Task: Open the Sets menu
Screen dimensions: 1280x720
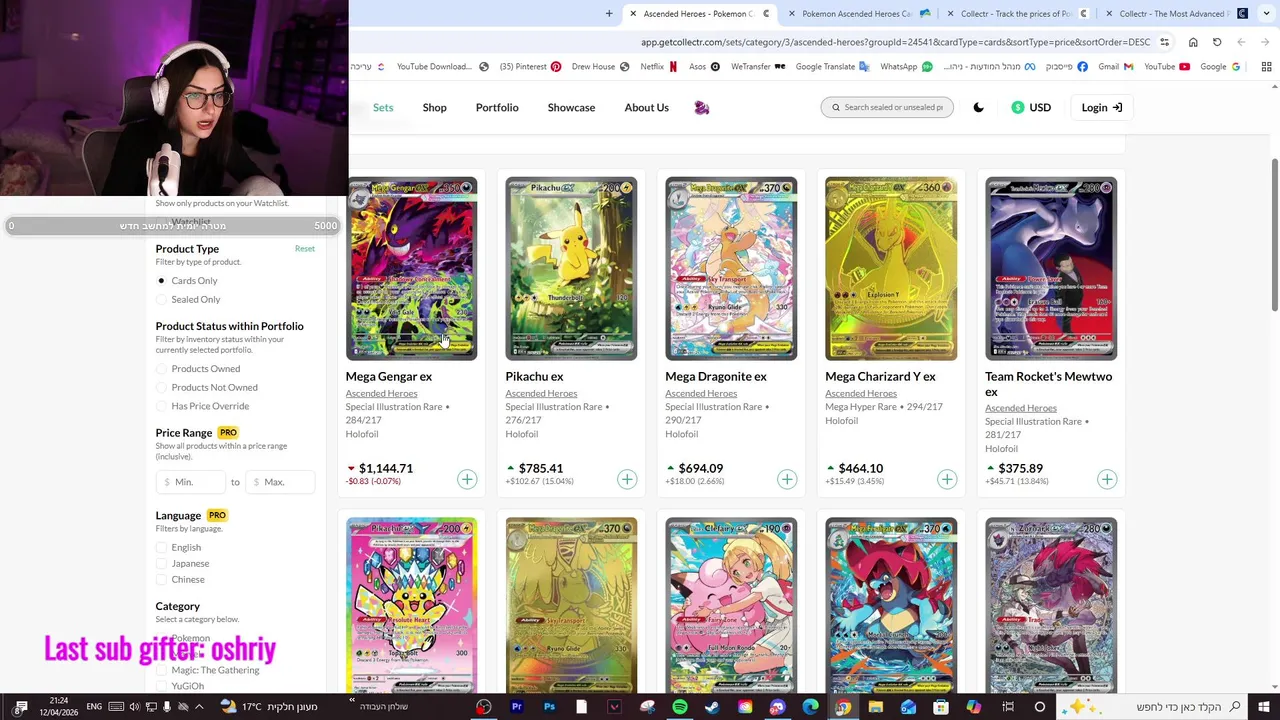Action: (x=383, y=107)
